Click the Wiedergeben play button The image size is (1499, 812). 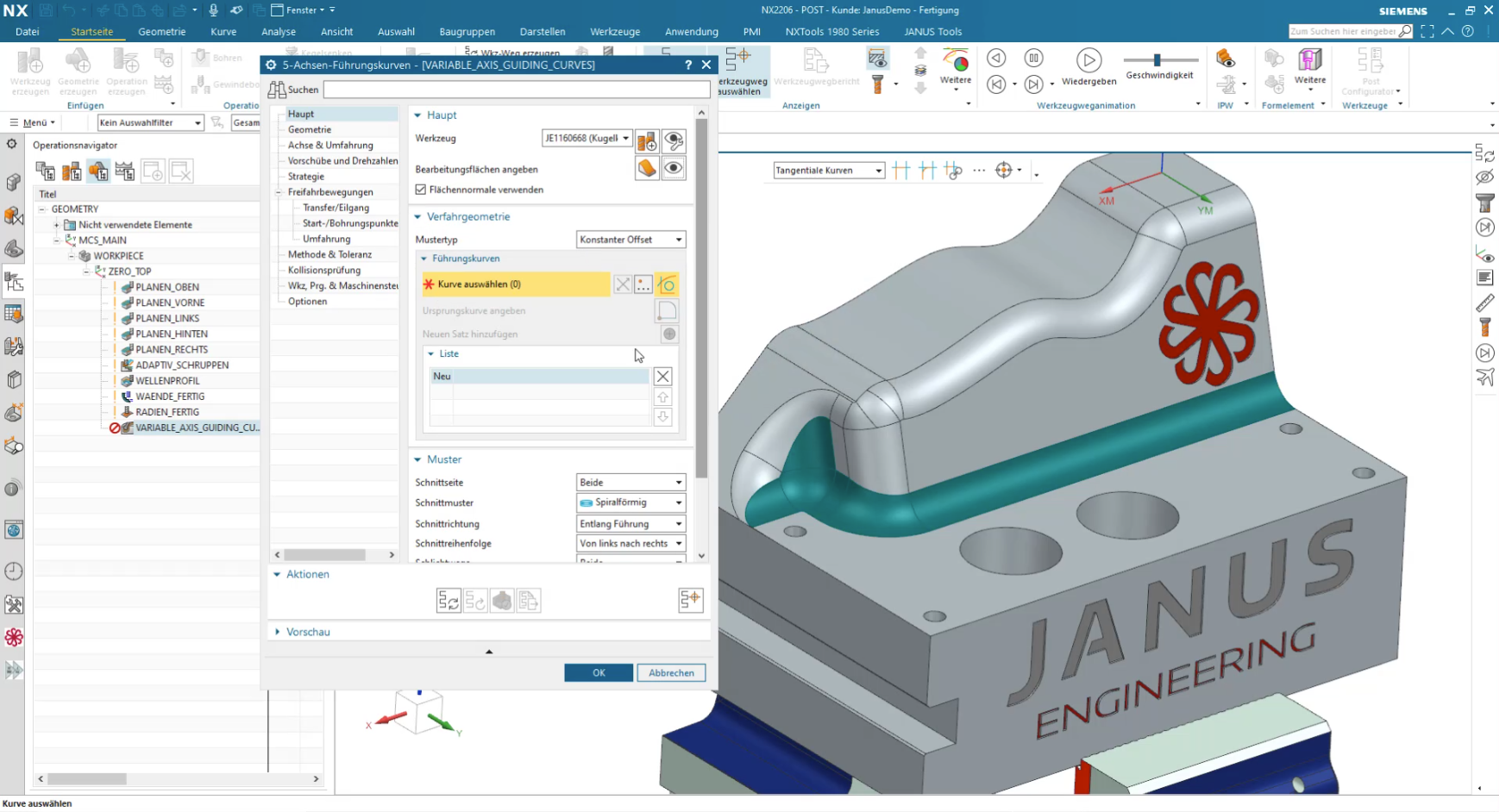tap(1088, 60)
